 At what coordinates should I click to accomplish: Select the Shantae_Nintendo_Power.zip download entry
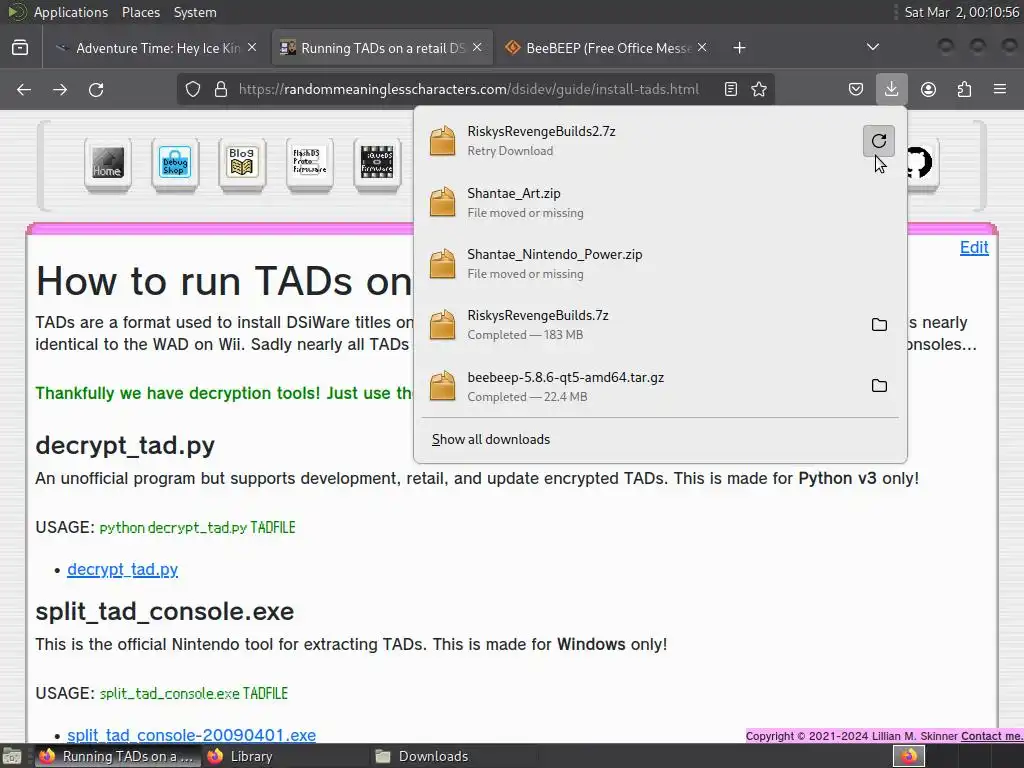click(660, 264)
